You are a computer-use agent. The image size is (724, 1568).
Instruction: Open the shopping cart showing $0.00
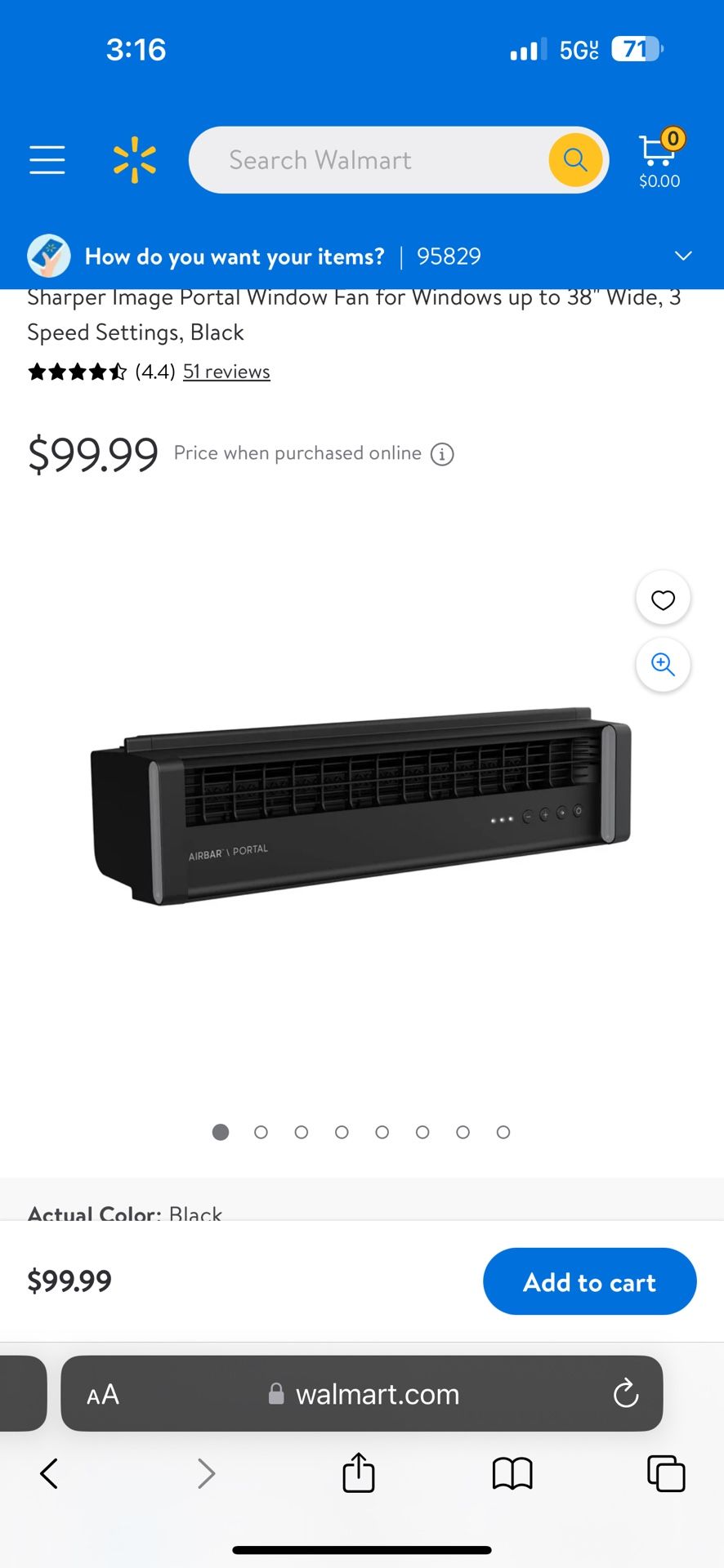(660, 159)
